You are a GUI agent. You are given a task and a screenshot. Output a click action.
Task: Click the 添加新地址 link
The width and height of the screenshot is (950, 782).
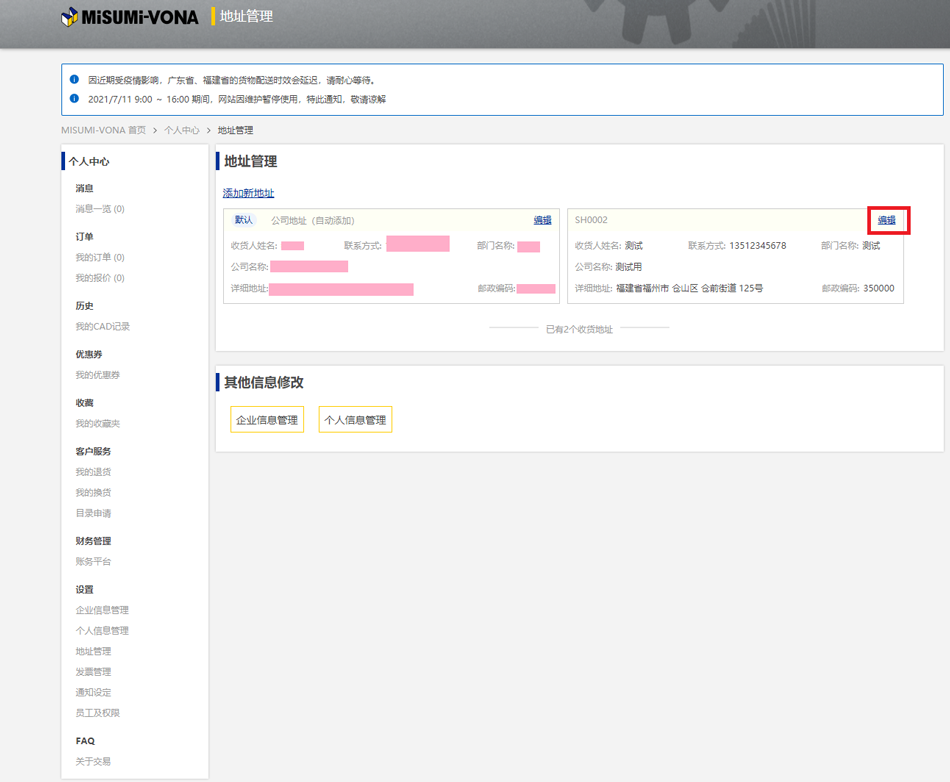point(248,193)
